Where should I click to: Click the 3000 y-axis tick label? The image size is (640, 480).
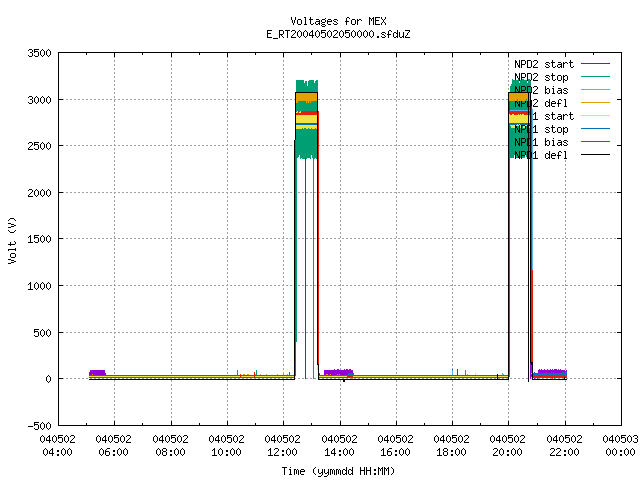pyautogui.click(x=39, y=100)
